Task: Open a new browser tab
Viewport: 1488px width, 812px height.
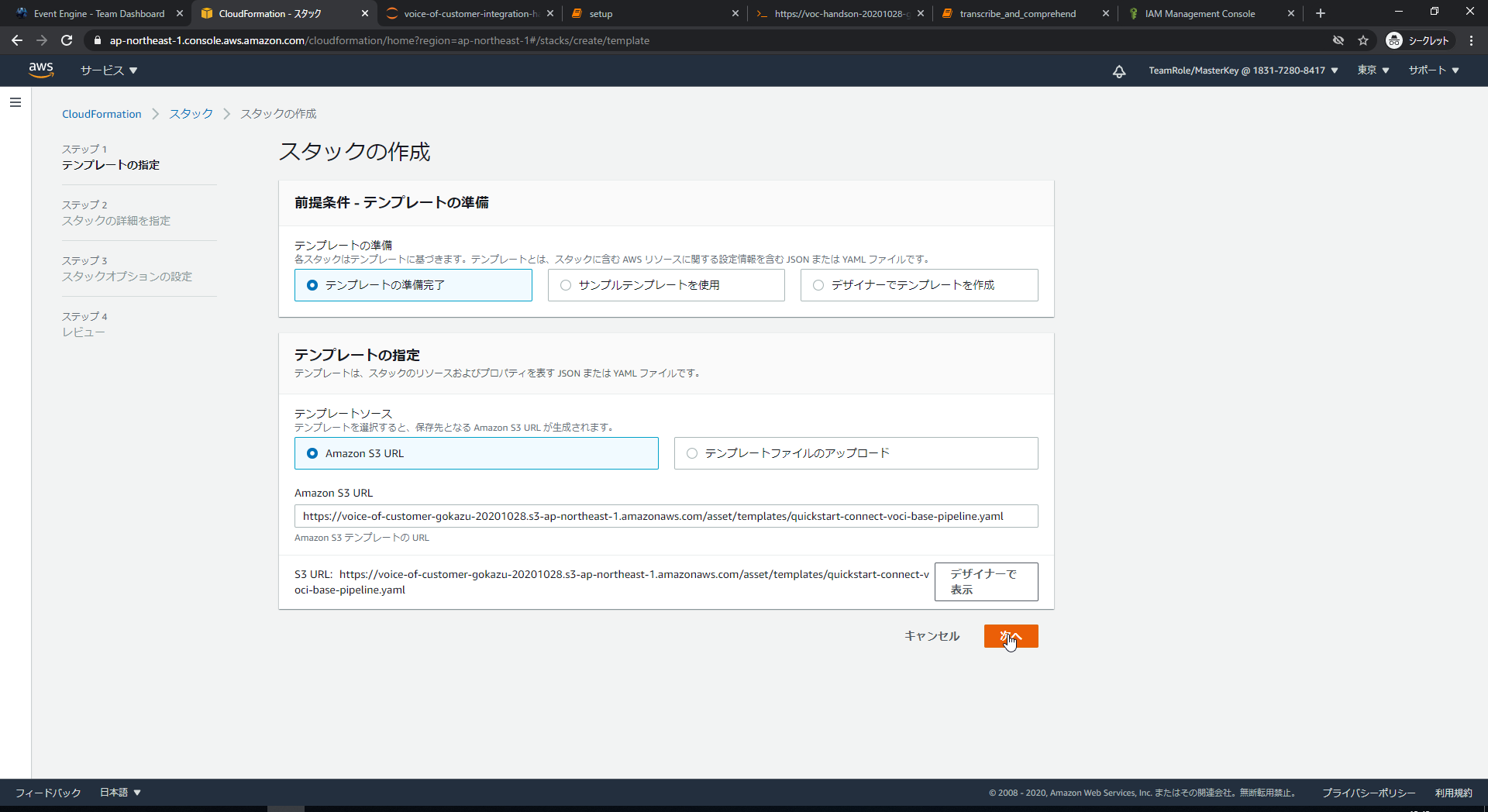Action: (x=1321, y=13)
